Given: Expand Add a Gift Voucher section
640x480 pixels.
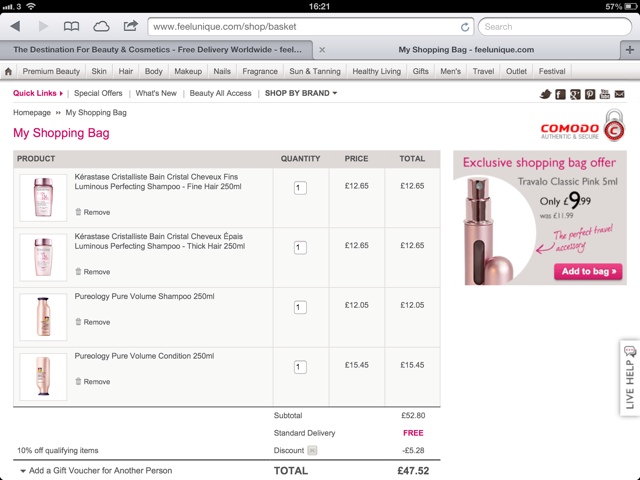Looking at the screenshot, I should pos(96,471).
